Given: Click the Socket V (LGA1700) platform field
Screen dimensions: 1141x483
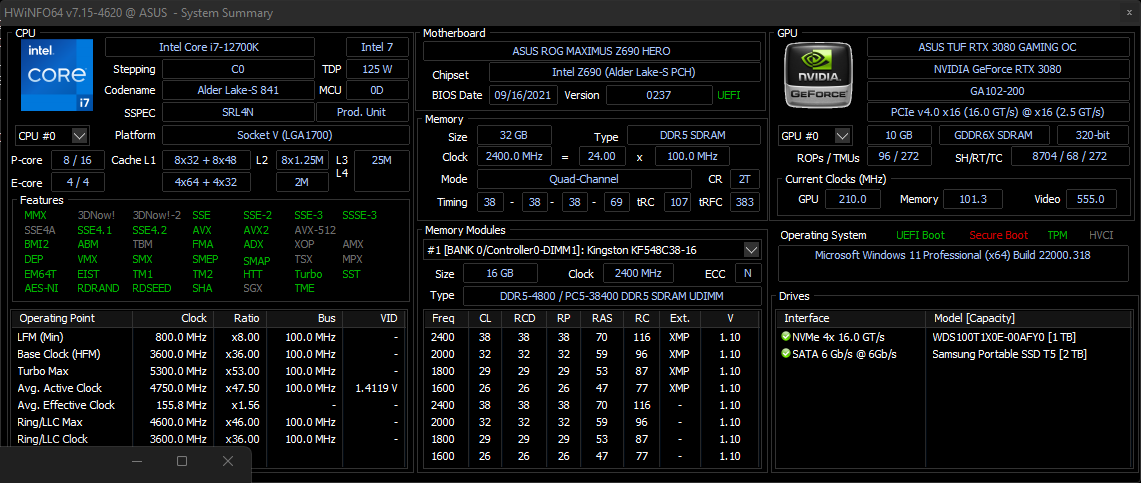Looking at the screenshot, I should tap(285, 135).
